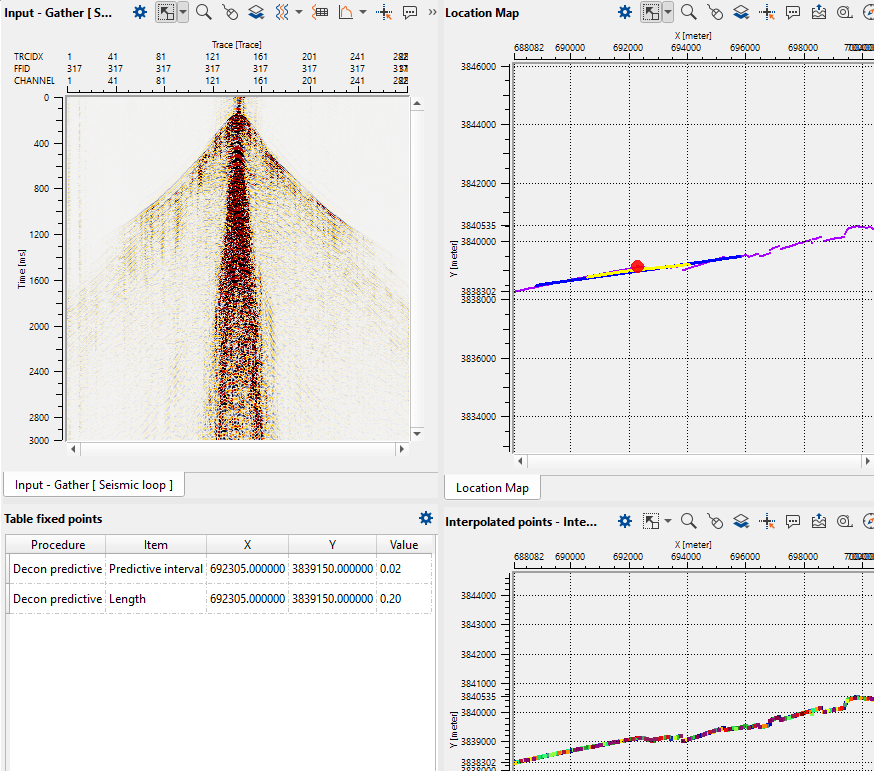Toggle selection mode button in Location Map toolbar
The width and height of the screenshot is (874, 771).
click(x=651, y=12)
